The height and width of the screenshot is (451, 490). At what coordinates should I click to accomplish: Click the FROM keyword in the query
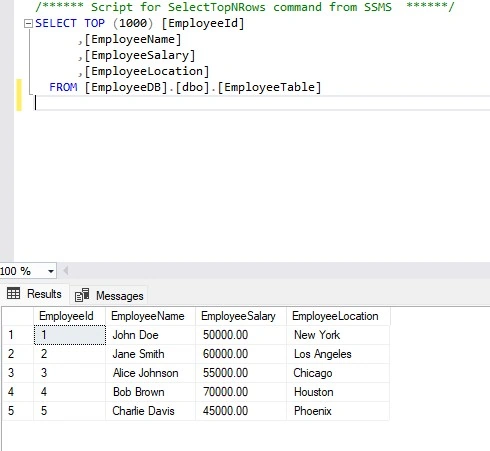click(63, 87)
